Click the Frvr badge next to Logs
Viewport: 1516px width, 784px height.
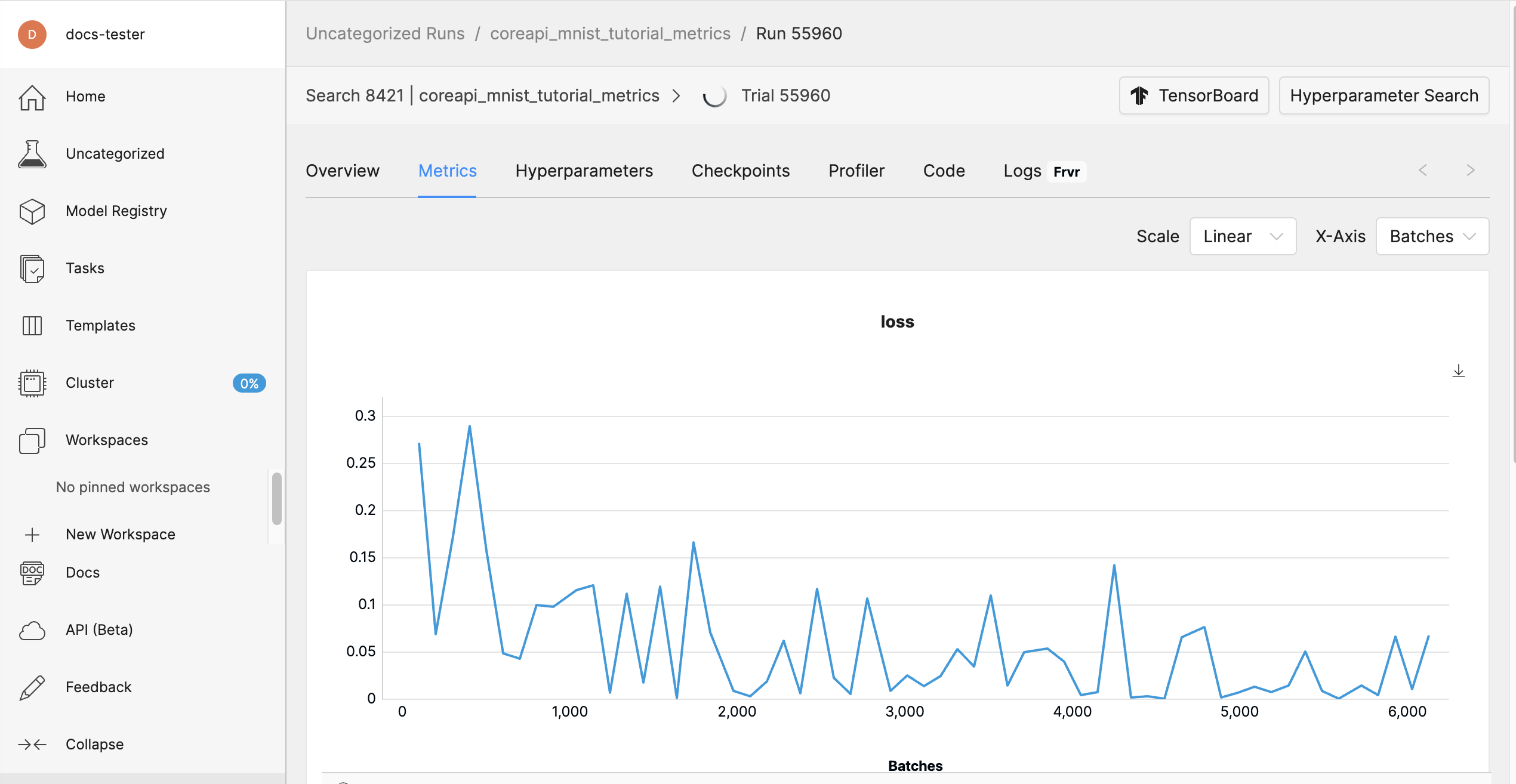(1067, 172)
